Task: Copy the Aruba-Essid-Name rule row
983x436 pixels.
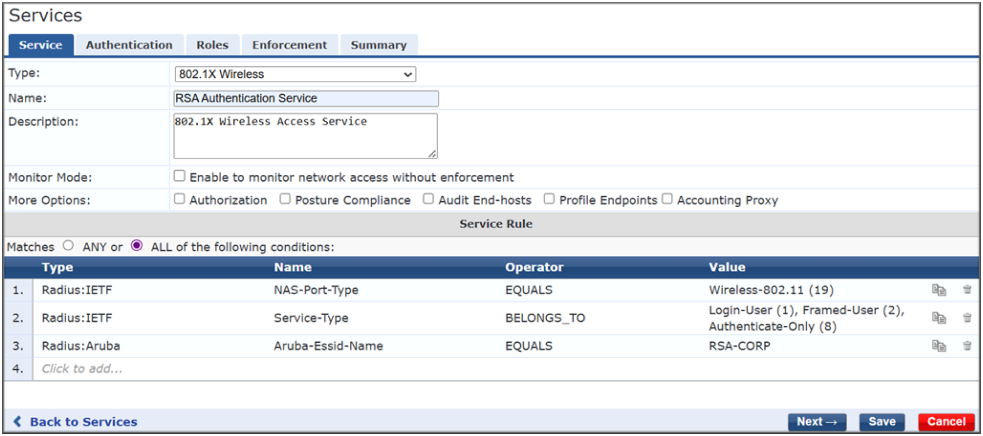Action: tap(938, 346)
